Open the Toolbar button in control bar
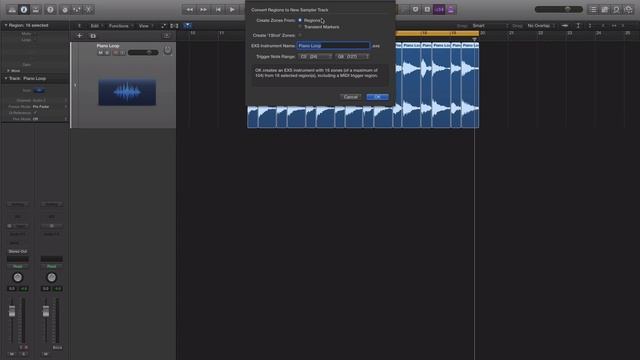640x360 pixels. [x=36, y=9]
